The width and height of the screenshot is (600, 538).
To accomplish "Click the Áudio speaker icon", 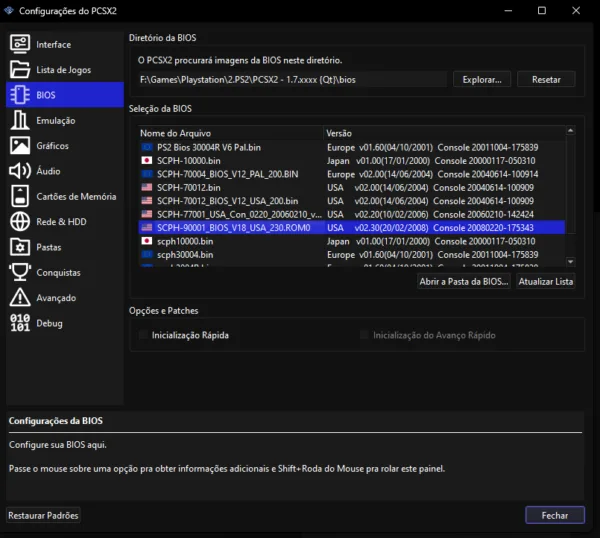I will (20, 171).
